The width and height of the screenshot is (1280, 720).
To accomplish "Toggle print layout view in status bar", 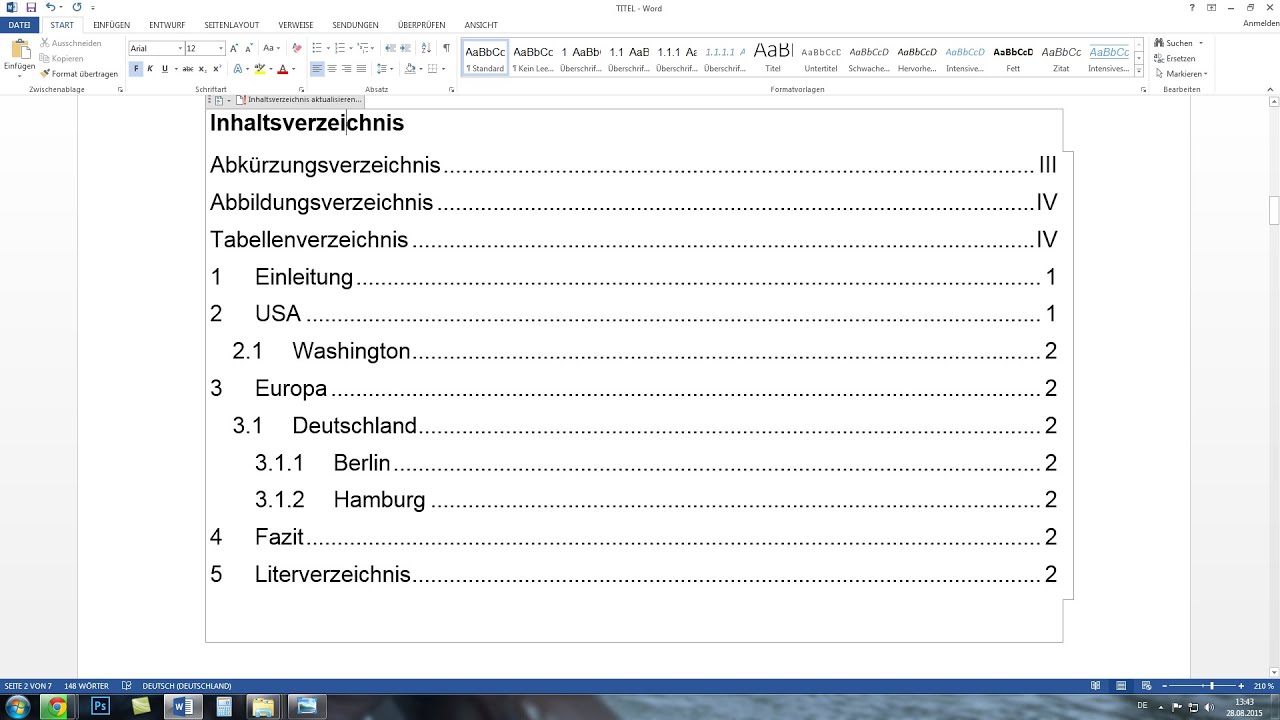I will coord(1120,686).
